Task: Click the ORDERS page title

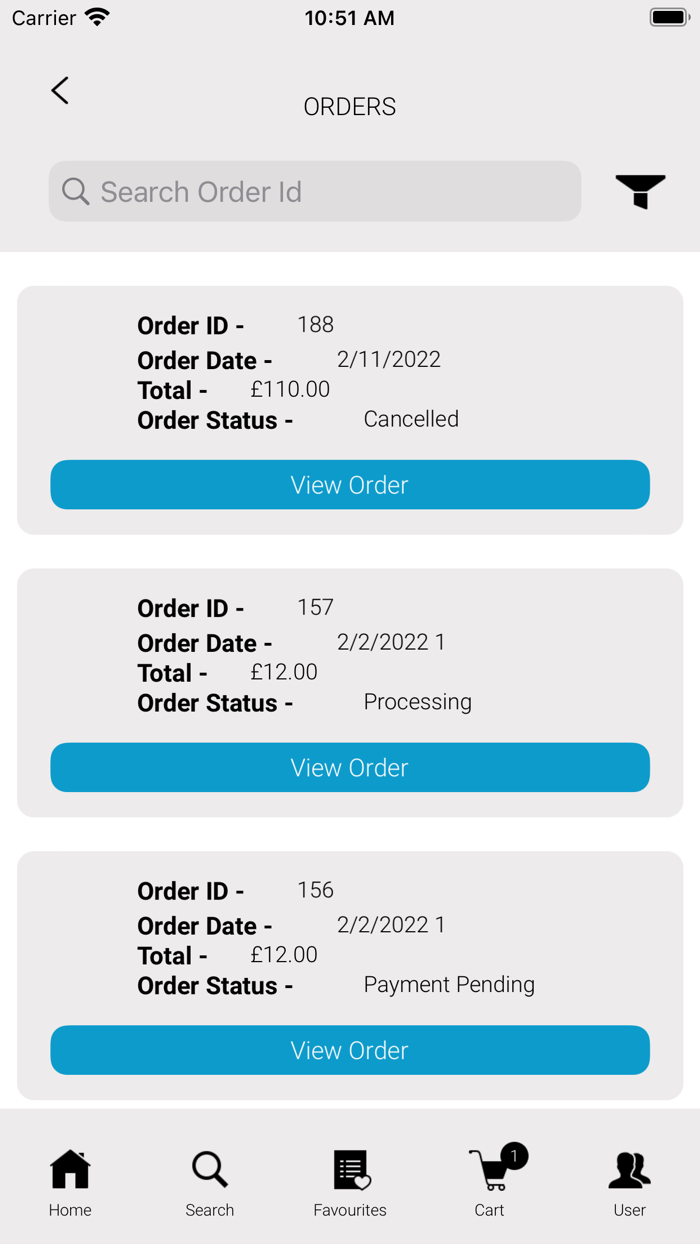Action: coord(349,107)
